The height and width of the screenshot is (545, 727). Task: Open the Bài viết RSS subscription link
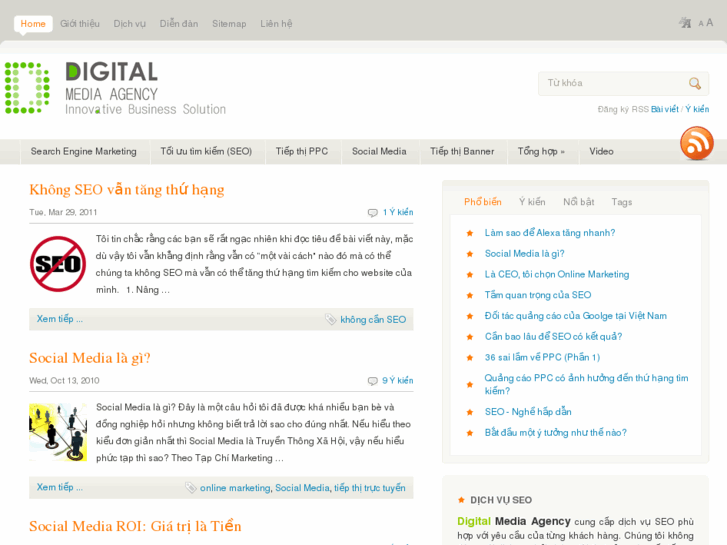(x=664, y=109)
